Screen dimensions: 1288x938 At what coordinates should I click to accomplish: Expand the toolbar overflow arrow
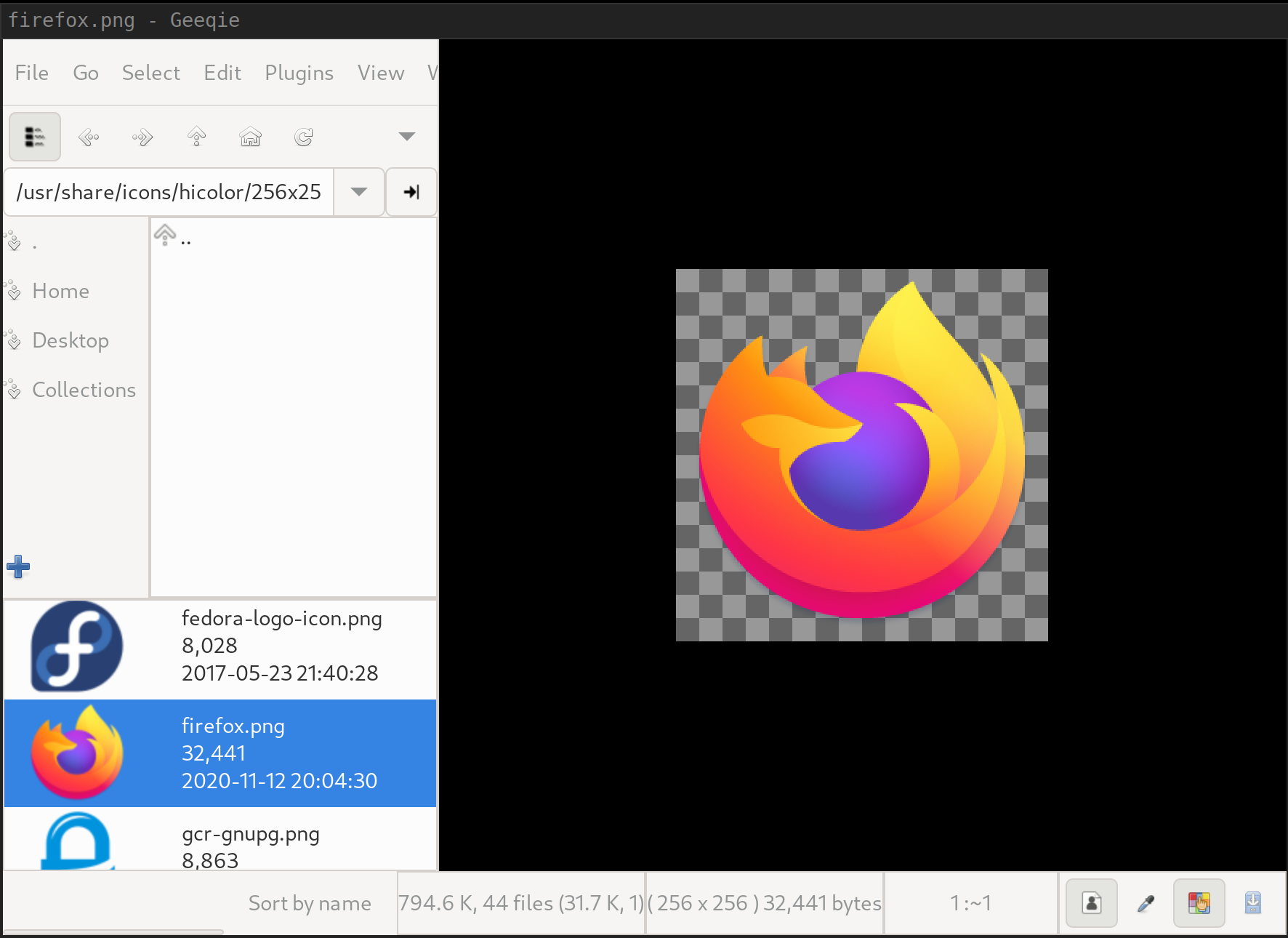407,136
